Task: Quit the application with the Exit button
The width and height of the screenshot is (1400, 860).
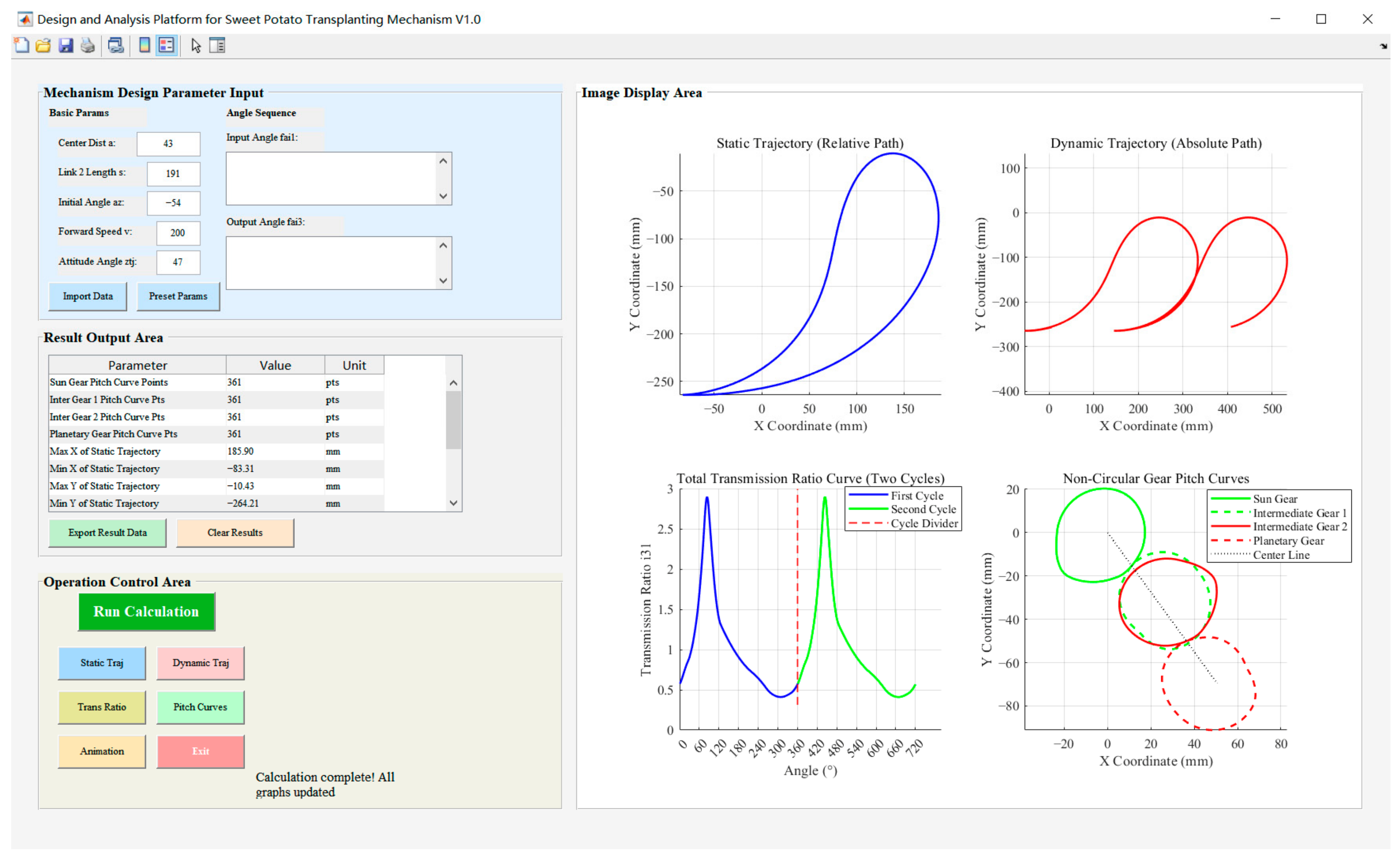Action: pos(201,752)
